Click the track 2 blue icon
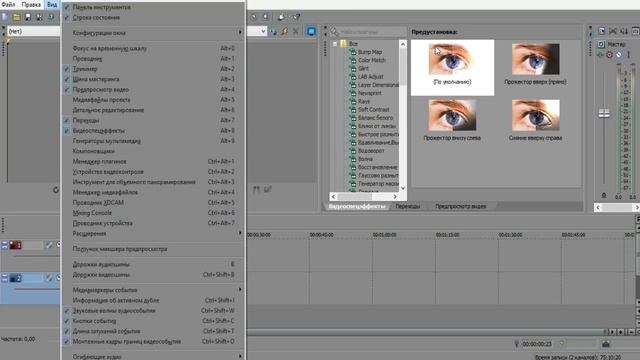This screenshot has width=640, height=360. coord(16,278)
